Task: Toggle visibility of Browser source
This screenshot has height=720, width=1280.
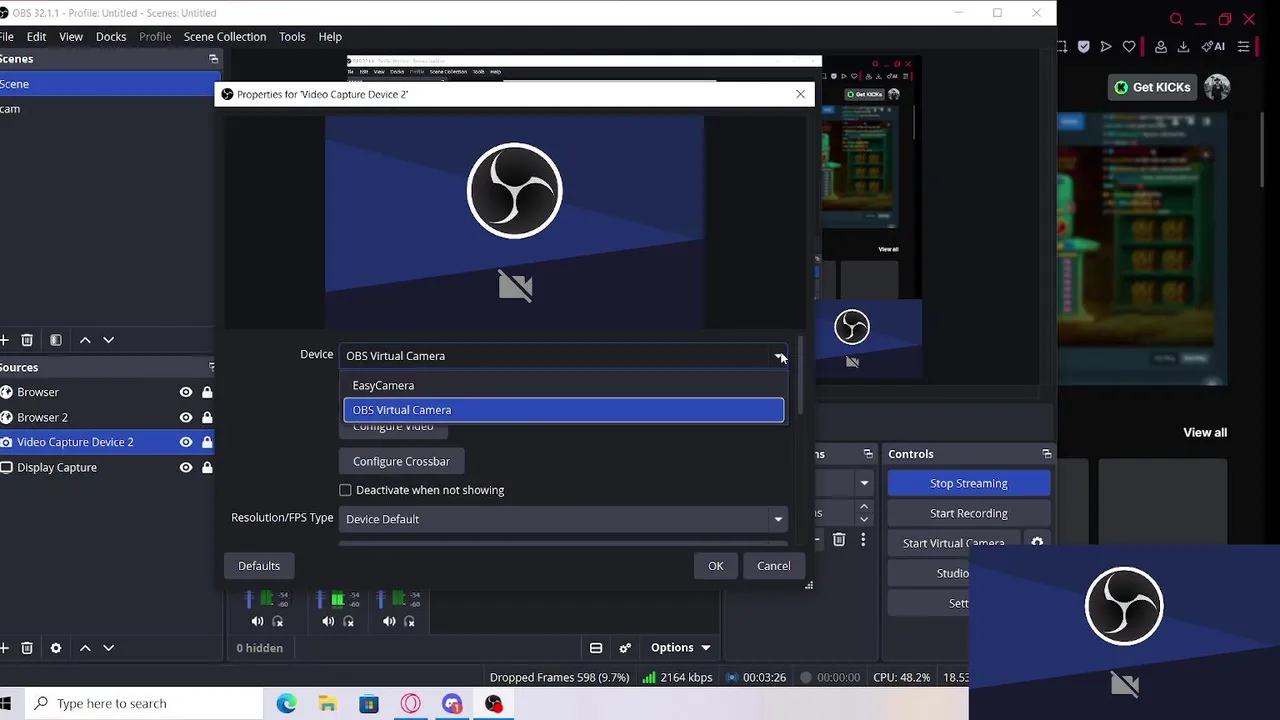Action: (x=186, y=392)
